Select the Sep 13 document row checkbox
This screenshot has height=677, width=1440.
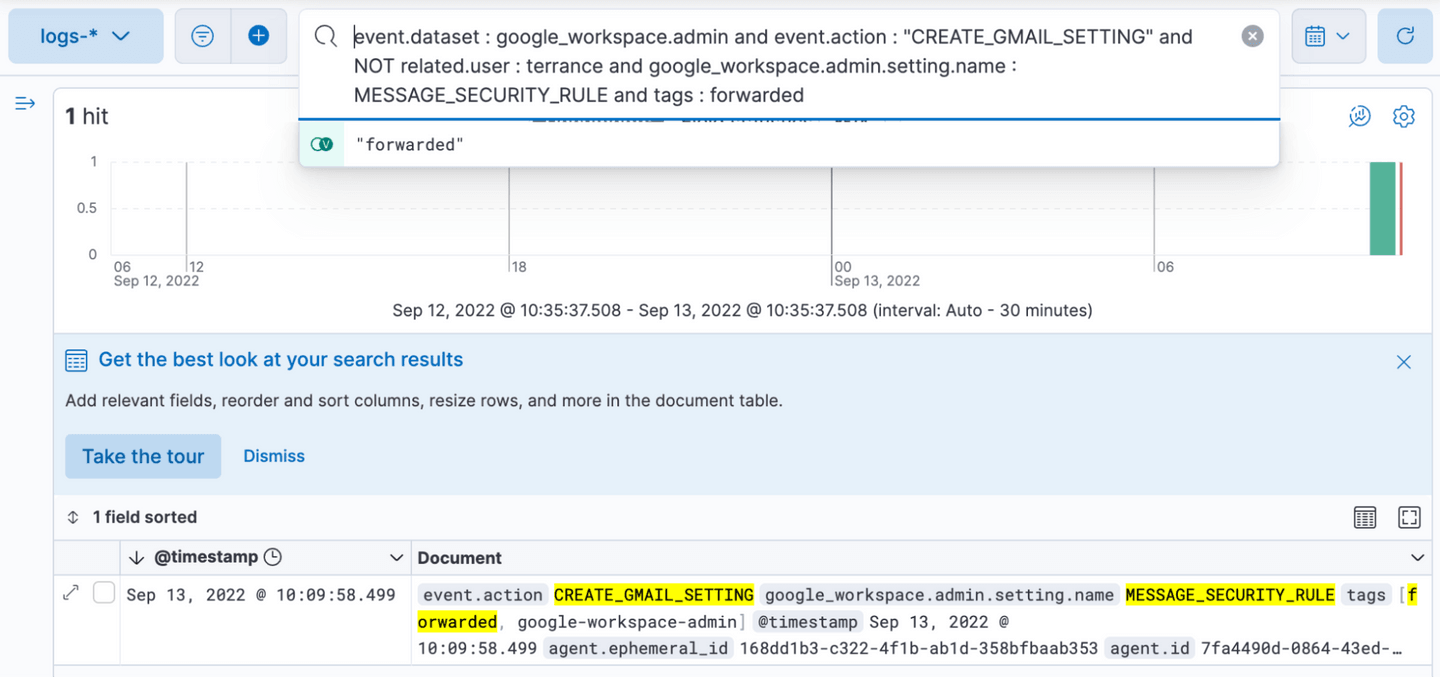[x=104, y=593]
